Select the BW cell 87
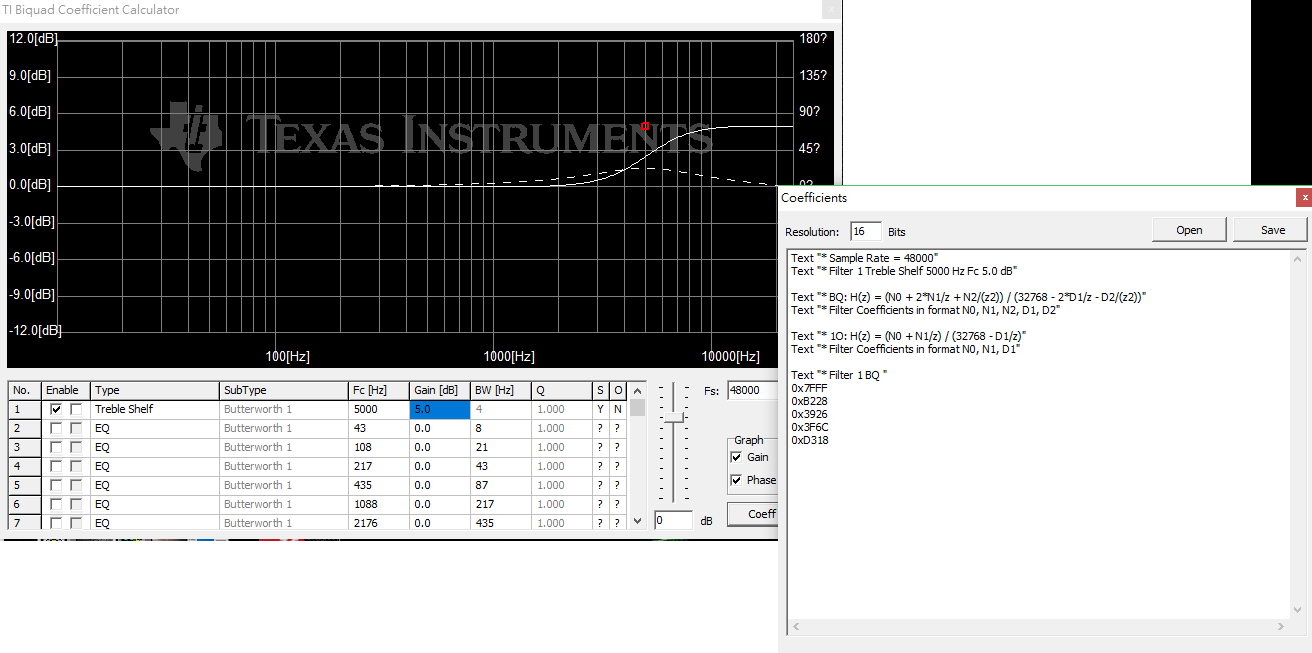 (501, 485)
